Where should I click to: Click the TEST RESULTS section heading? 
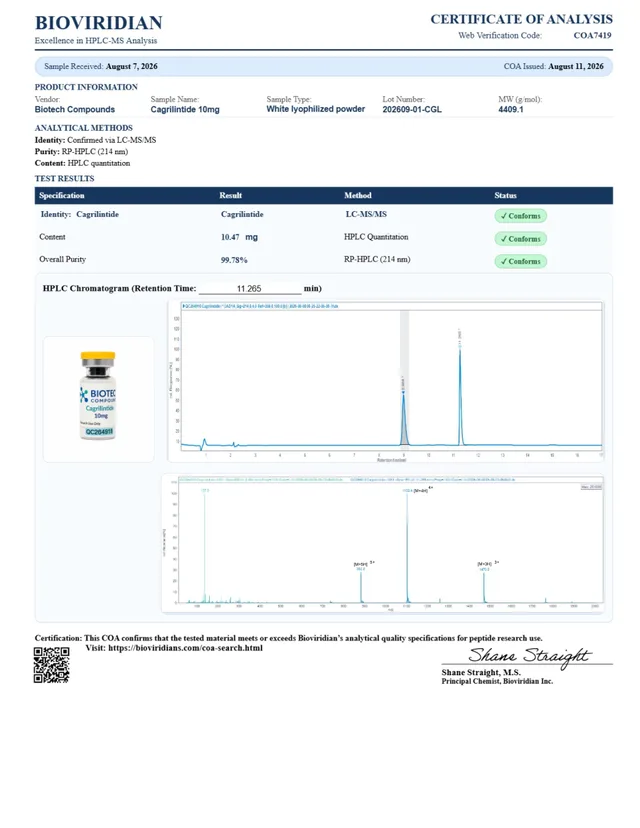[x=64, y=178]
